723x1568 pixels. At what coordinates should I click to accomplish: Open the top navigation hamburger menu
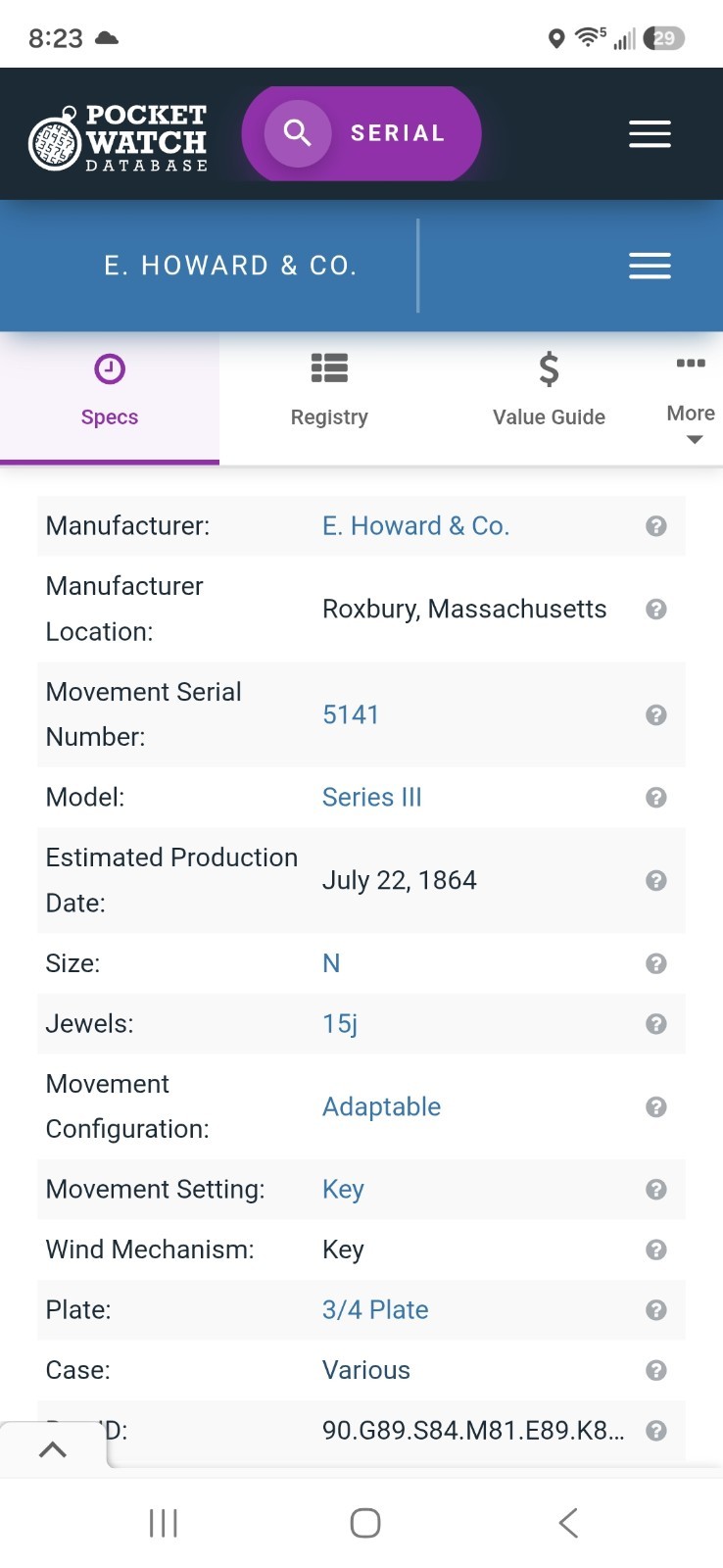[650, 134]
